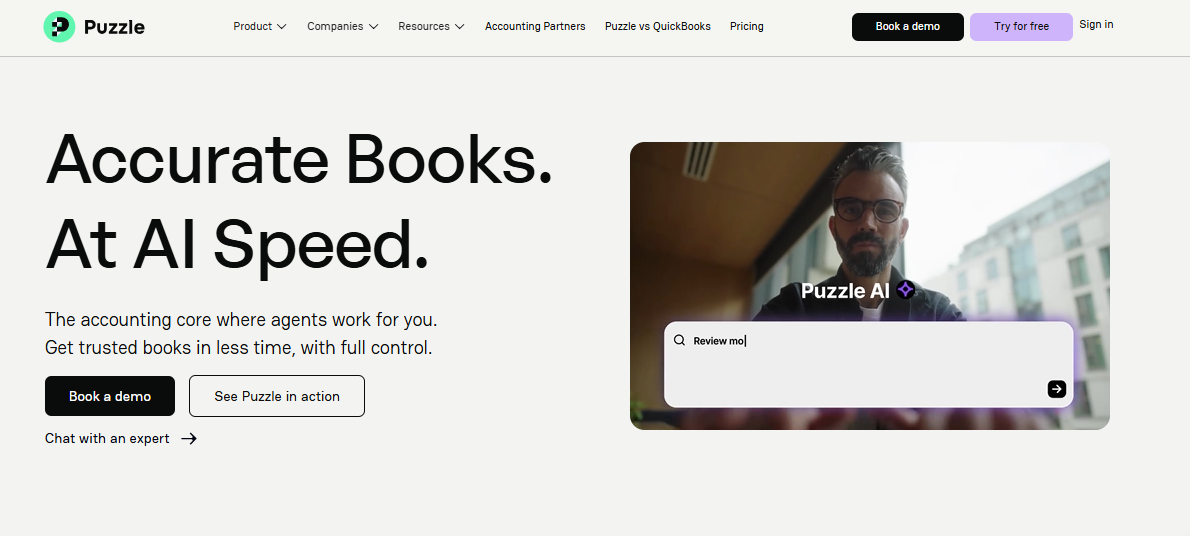Click text 'Get trusted books in less time'
The width and height of the screenshot is (1190, 536).
click(x=169, y=348)
